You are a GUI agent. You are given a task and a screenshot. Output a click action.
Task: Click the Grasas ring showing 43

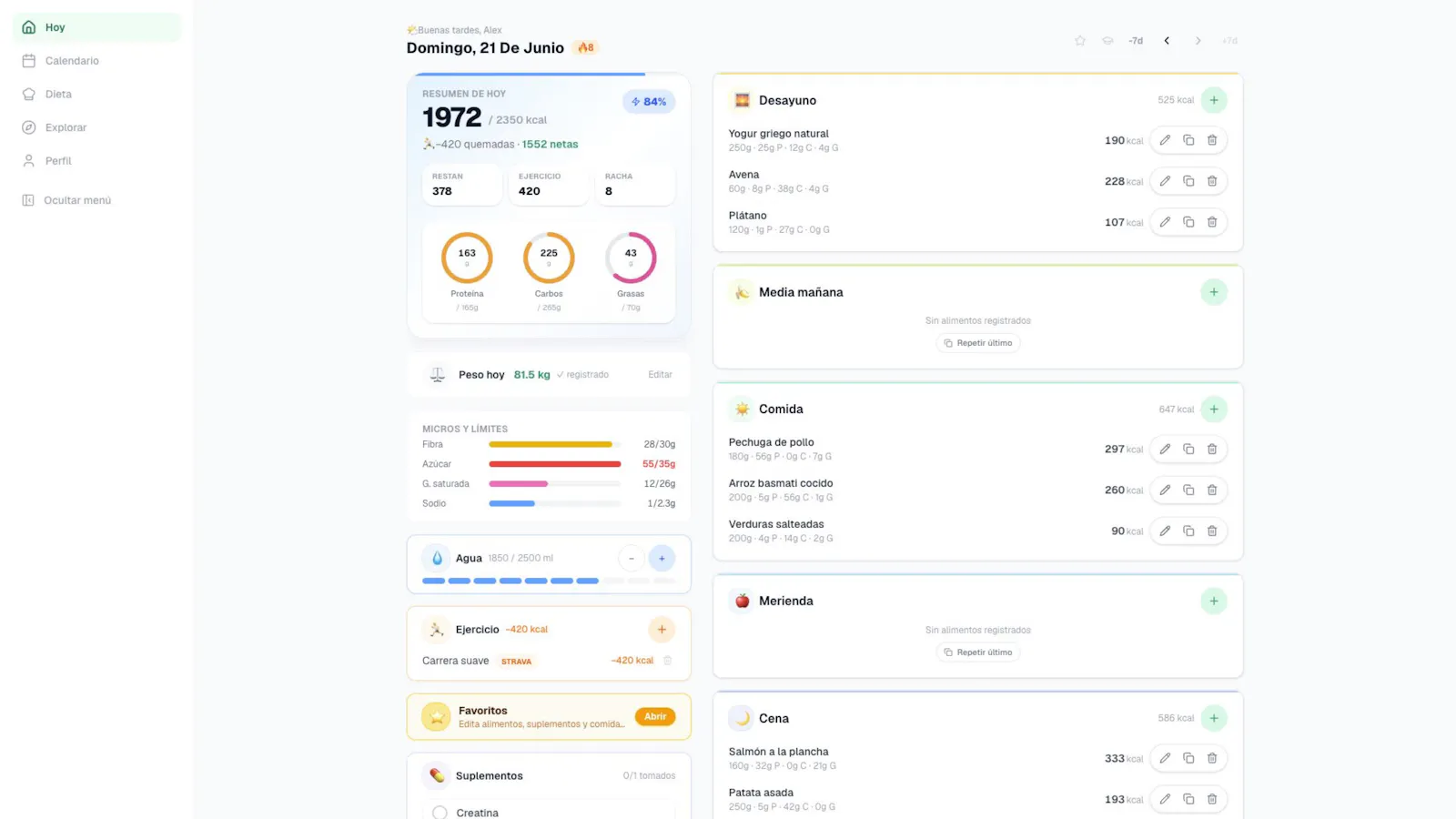(631, 258)
